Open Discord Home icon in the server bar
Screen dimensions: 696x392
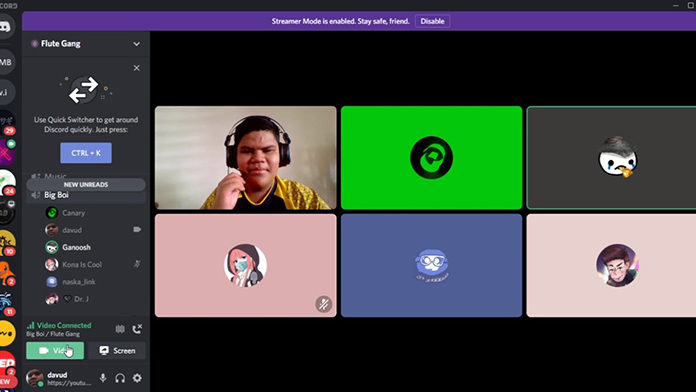click(5, 27)
